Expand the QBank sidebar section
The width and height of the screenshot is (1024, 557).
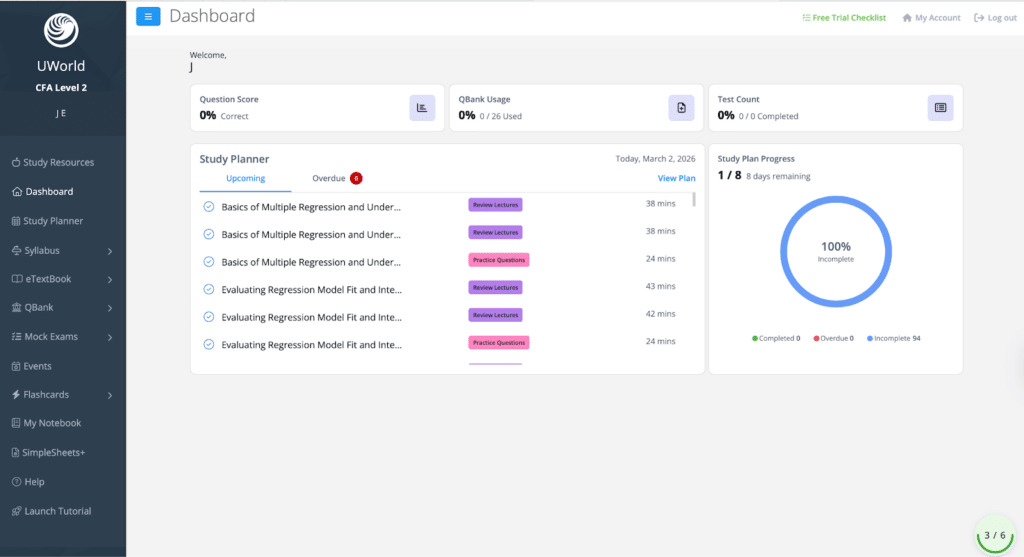pyautogui.click(x=109, y=308)
